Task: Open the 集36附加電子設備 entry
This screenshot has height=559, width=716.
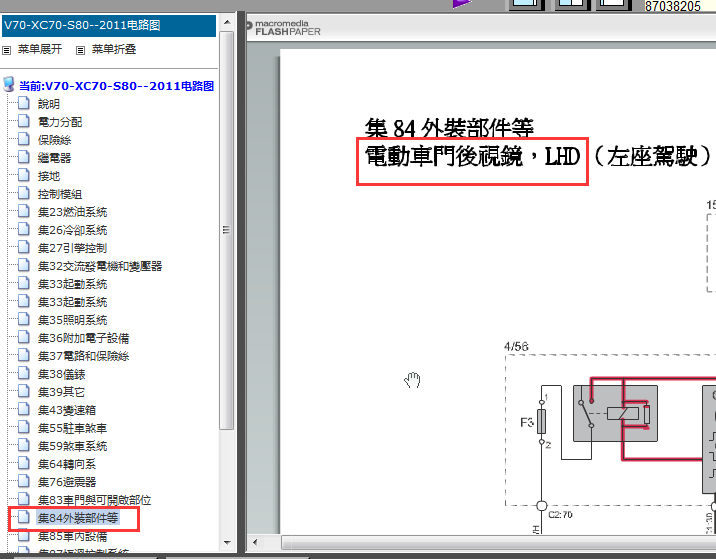Action: (84, 338)
